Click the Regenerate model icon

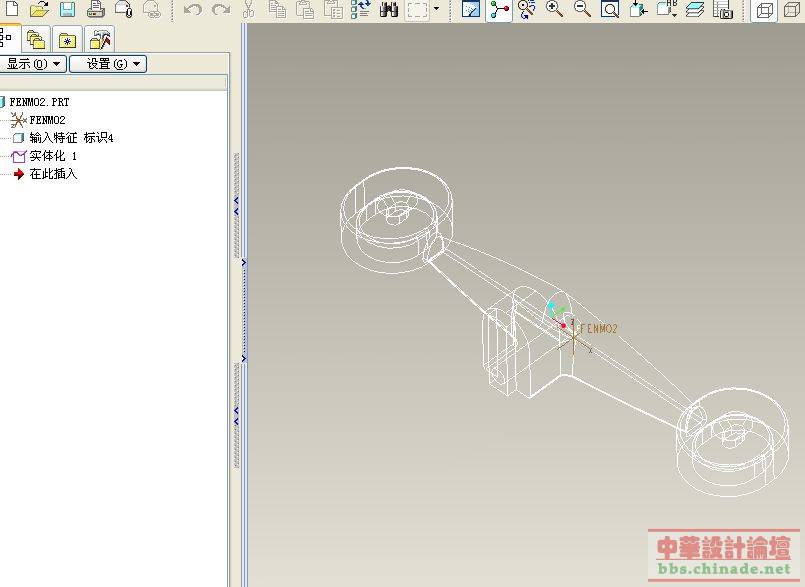361,10
